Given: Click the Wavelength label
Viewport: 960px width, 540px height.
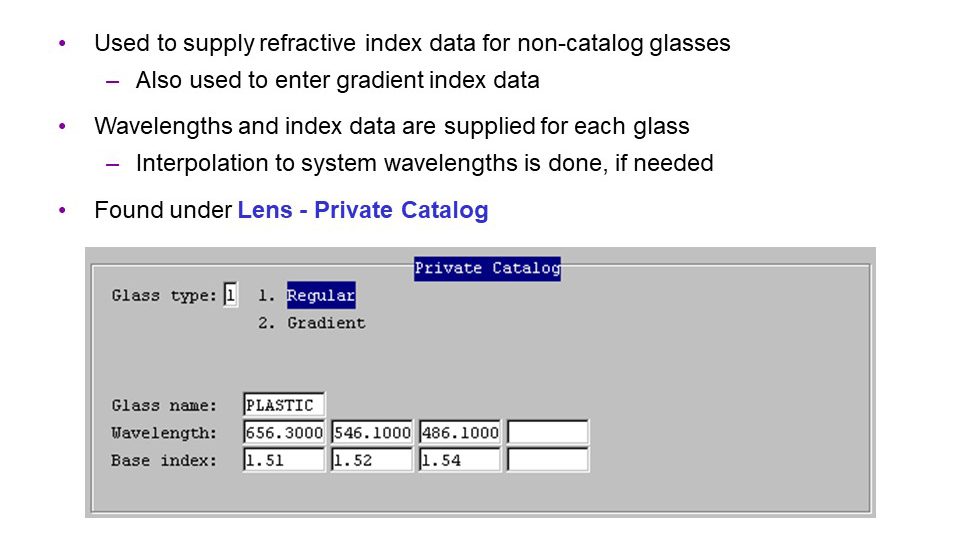Looking at the screenshot, I should click(x=164, y=433).
